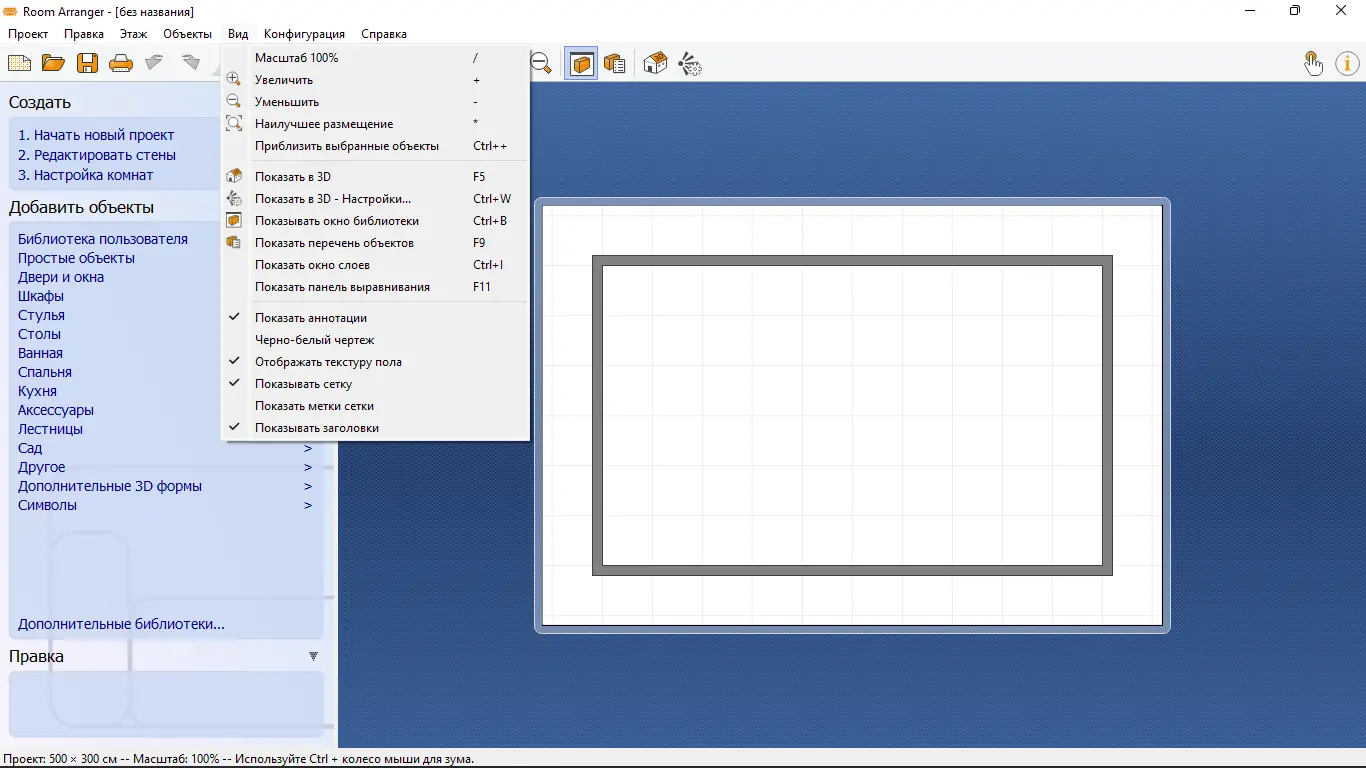Toggle «Отображать текстуру пола»
The image size is (1366, 768).
(x=375, y=362)
